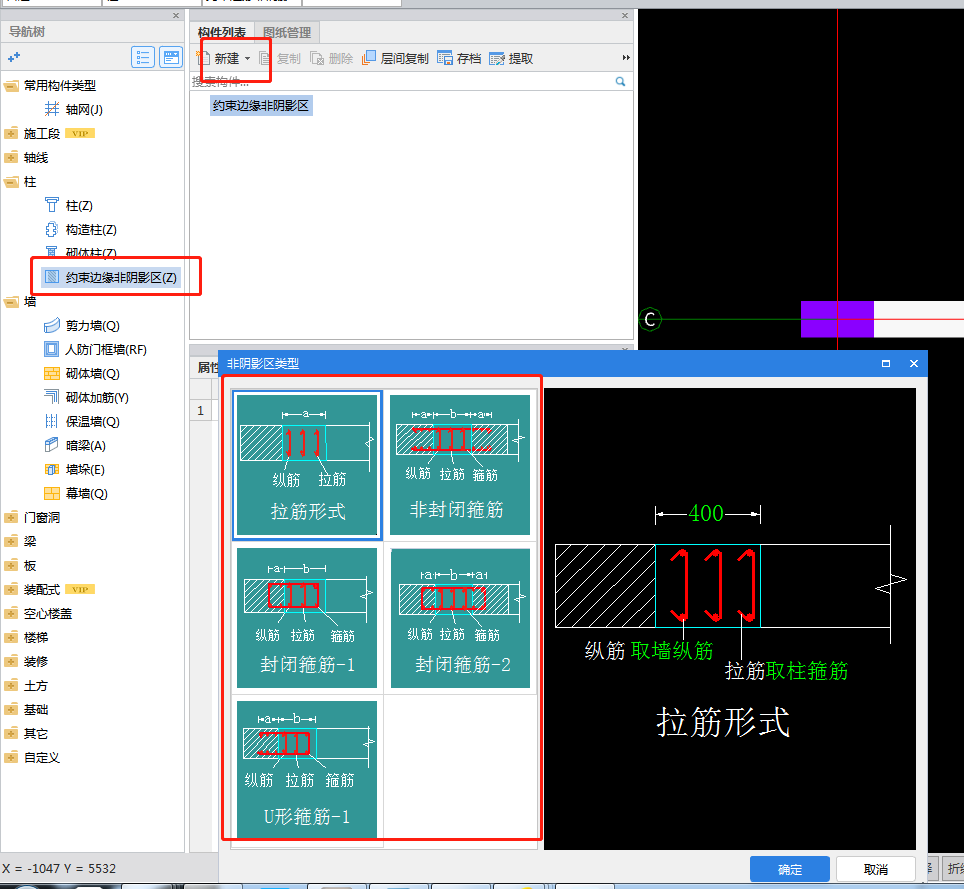Select 构造柱(Z) item

81,229
